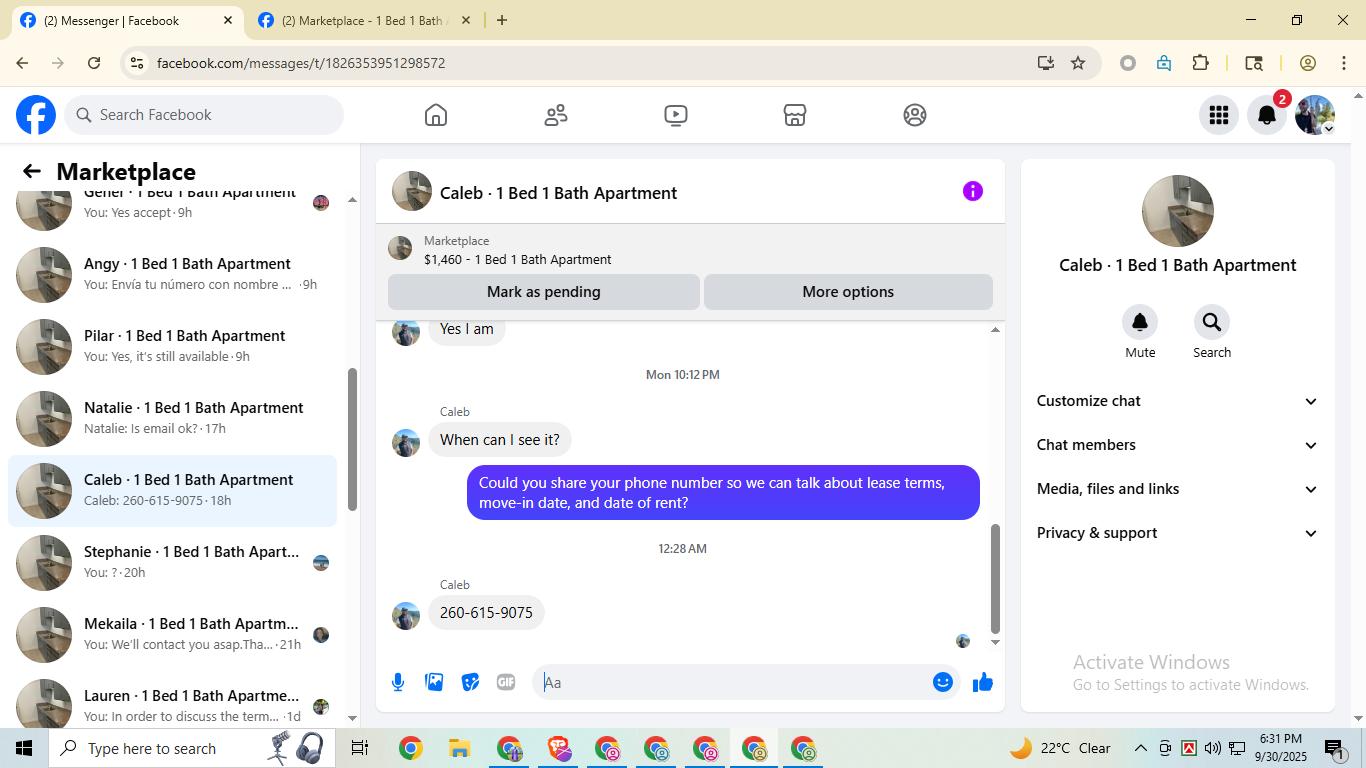Open the notifications bell with badge

pos(1267,115)
